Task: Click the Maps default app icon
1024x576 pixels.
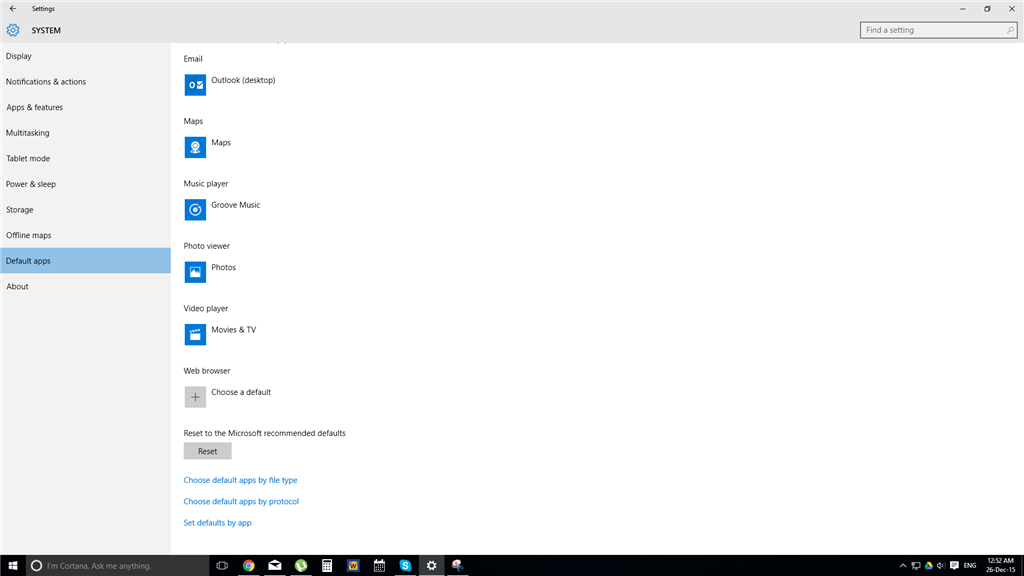Action: (x=195, y=147)
